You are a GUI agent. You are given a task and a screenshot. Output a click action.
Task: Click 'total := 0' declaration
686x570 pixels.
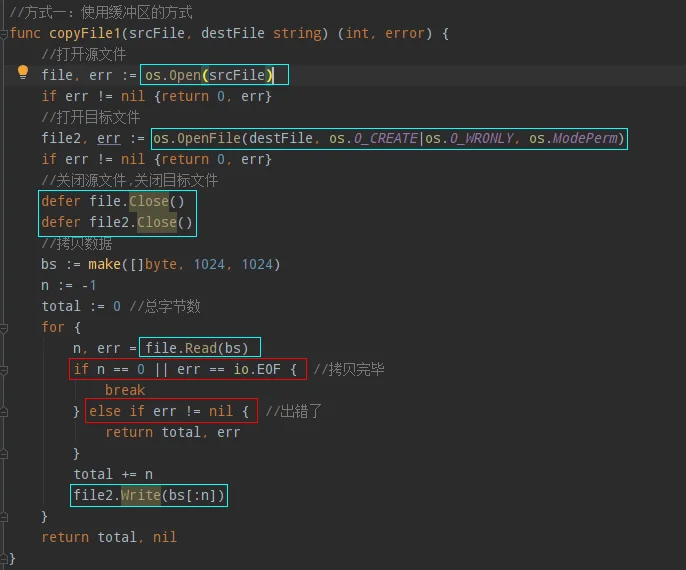point(81,306)
